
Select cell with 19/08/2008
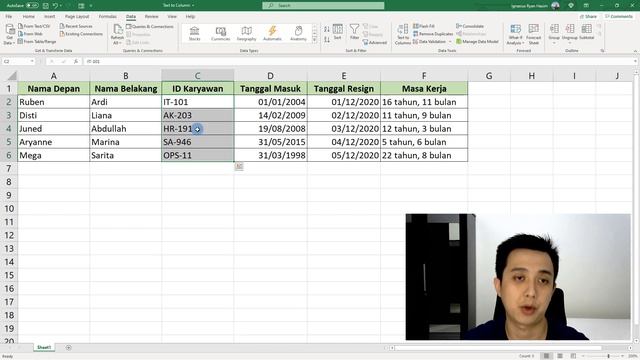point(270,129)
